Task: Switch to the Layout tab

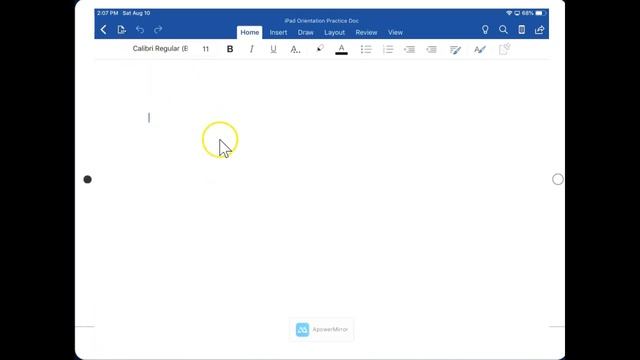Action: tap(334, 32)
